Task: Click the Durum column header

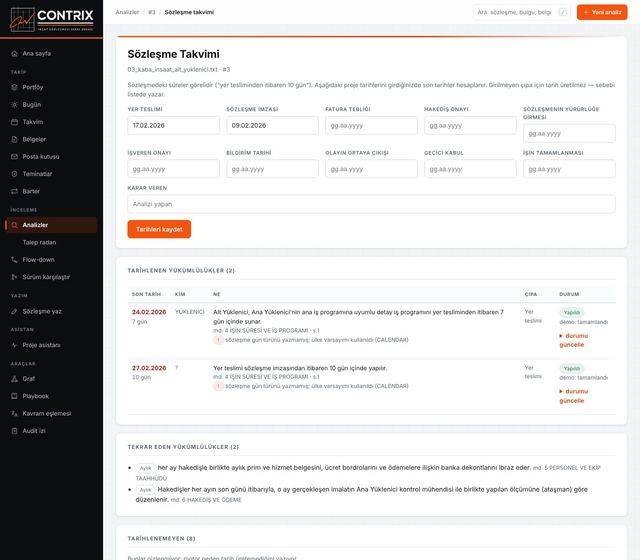Action: click(x=569, y=294)
